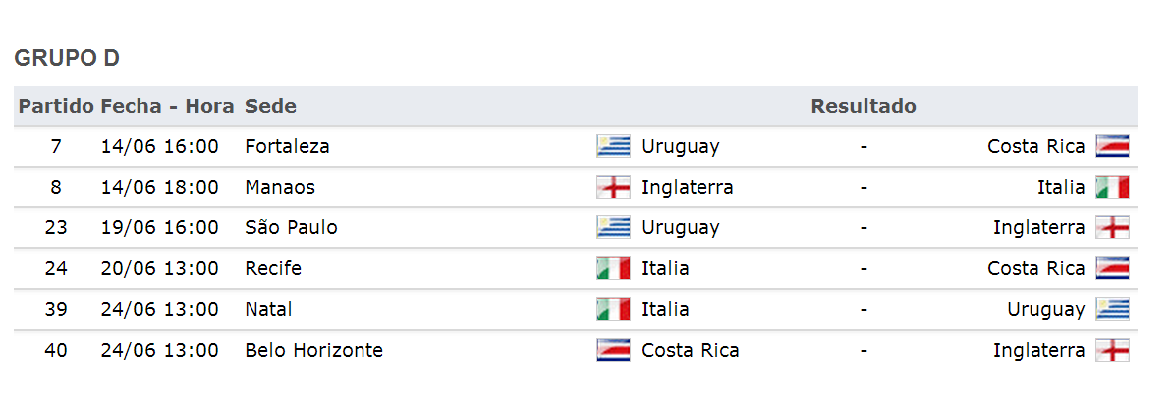Screen dimensions: 1173x409
Task: Click Uruguay flag in match 7 row
Action: [613, 146]
